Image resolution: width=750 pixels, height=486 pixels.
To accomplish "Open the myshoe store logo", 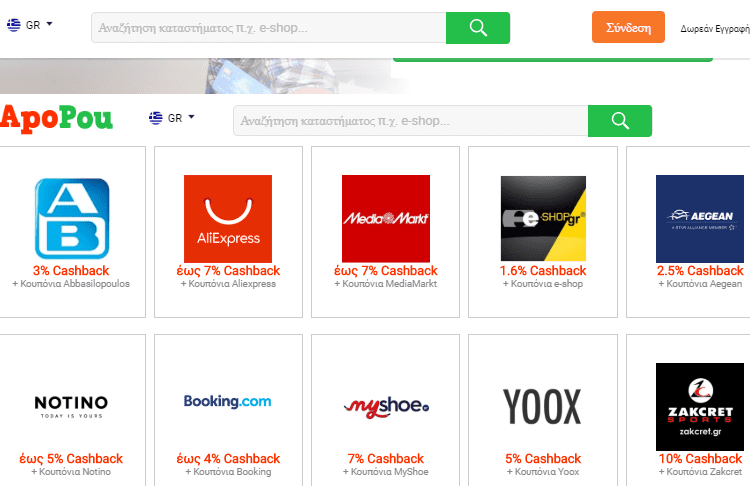I will point(386,407).
